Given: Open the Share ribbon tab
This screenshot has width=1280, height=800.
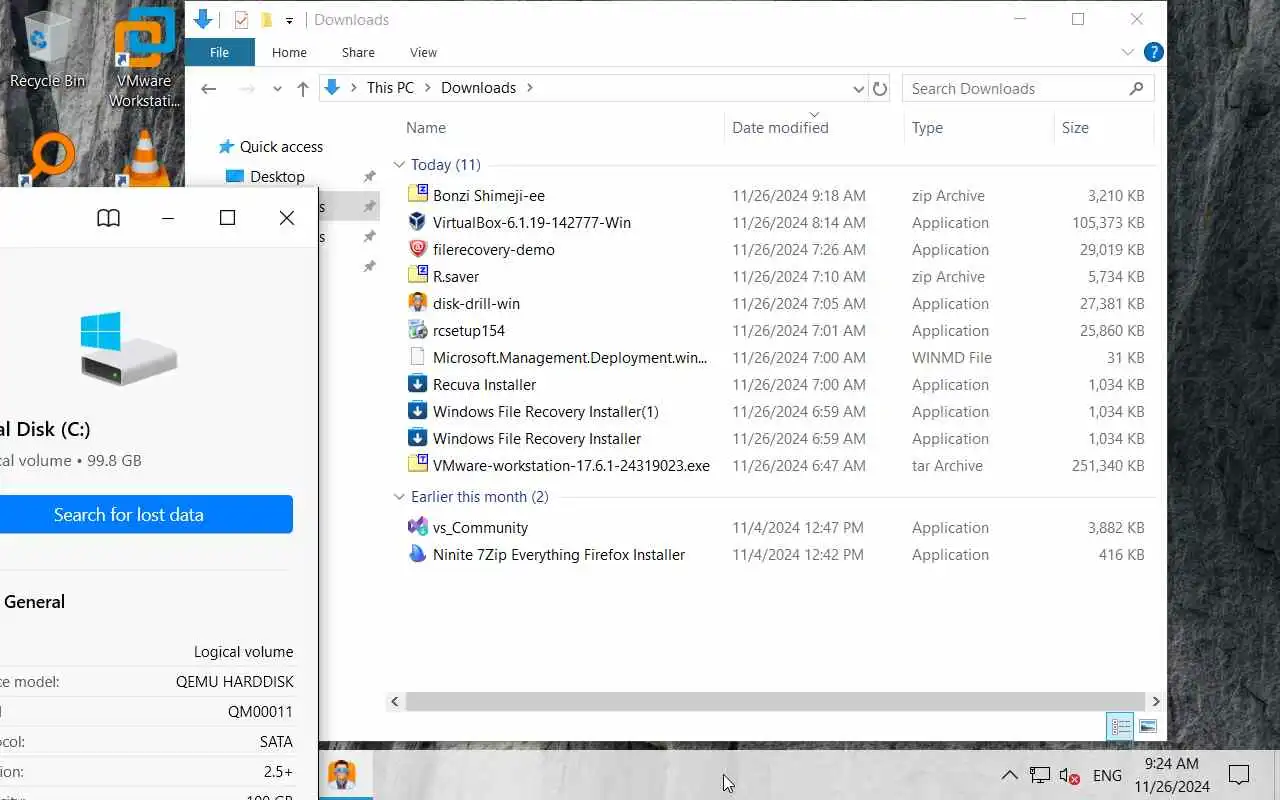Looking at the screenshot, I should click(358, 52).
